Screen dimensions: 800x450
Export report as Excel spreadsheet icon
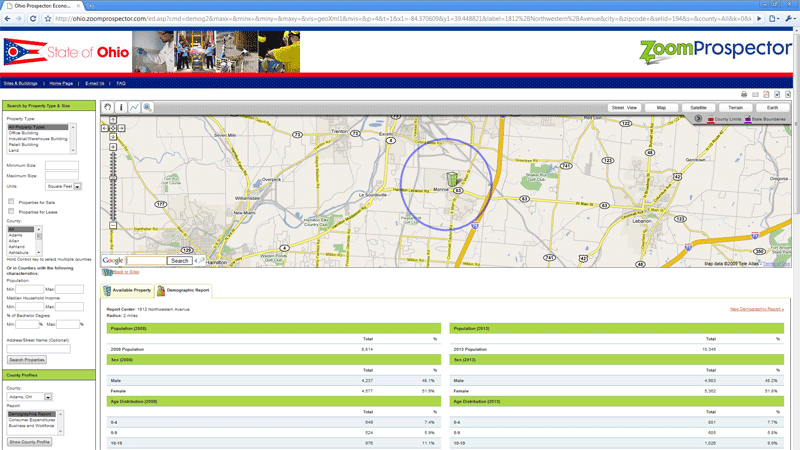pyautogui.click(x=788, y=94)
